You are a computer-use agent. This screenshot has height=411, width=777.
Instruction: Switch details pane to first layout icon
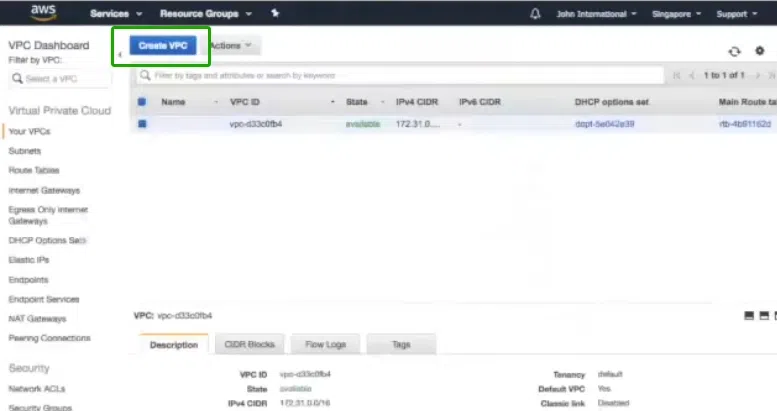pos(749,315)
